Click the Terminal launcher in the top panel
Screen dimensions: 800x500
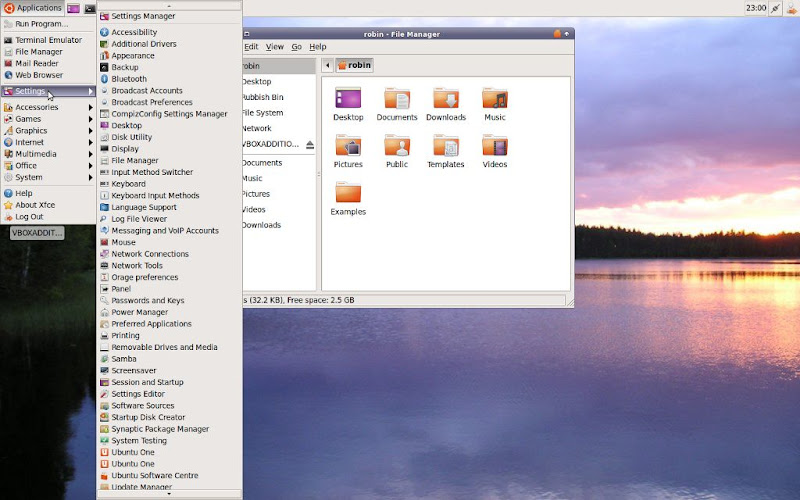point(90,8)
